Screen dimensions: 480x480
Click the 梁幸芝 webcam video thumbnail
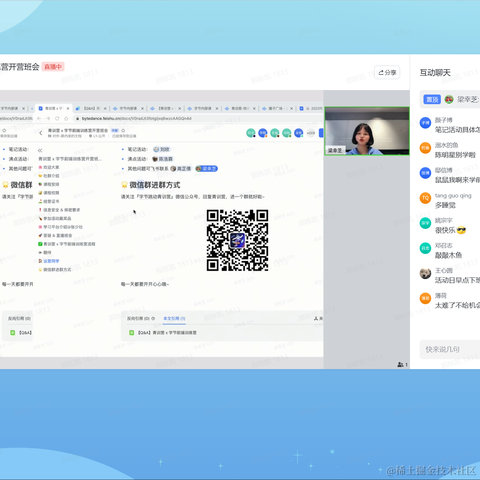[367, 131]
